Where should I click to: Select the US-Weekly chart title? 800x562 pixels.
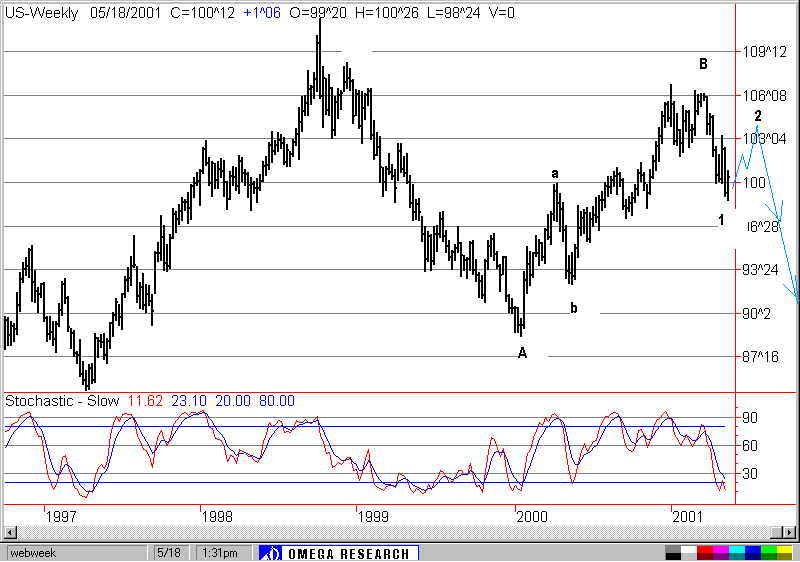[41, 13]
